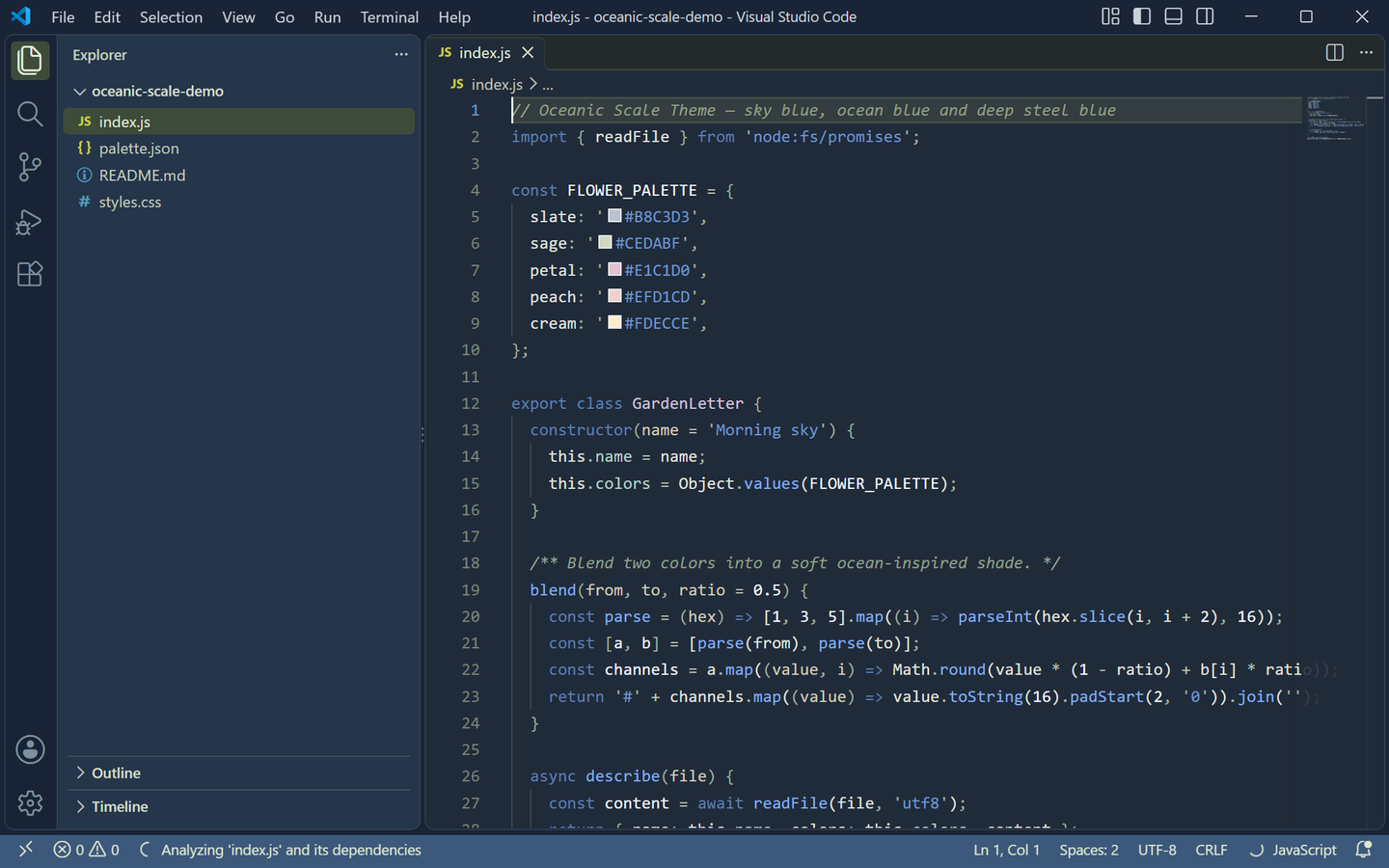Image resolution: width=1389 pixels, height=868 pixels.
Task: Click line number 19 in the gutter
Action: (471, 590)
